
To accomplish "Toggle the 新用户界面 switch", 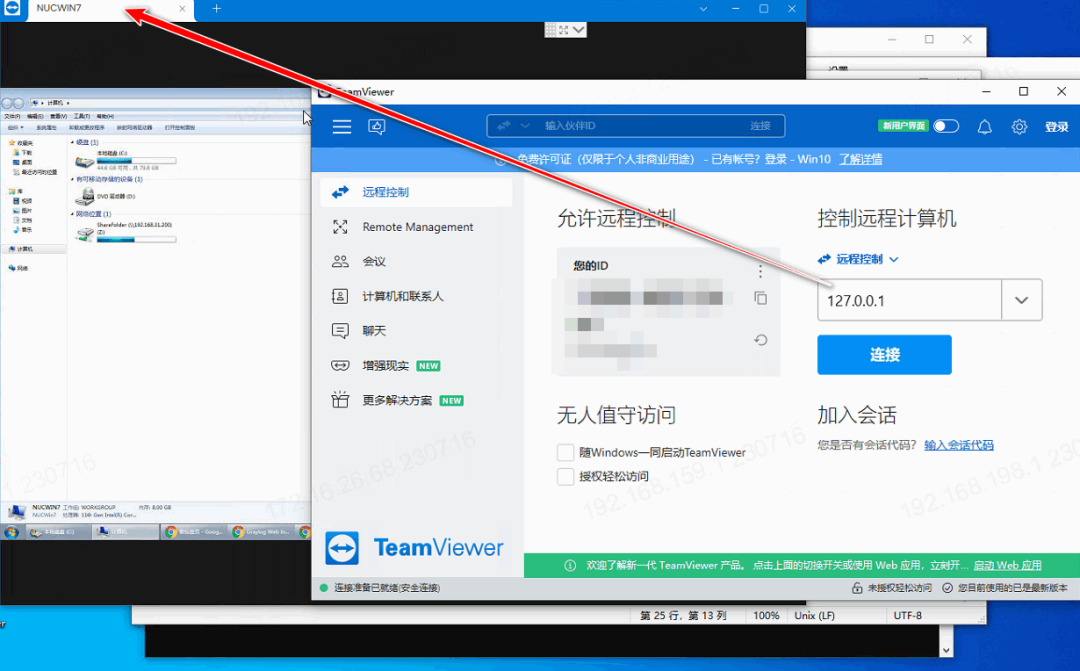I will coord(945,126).
